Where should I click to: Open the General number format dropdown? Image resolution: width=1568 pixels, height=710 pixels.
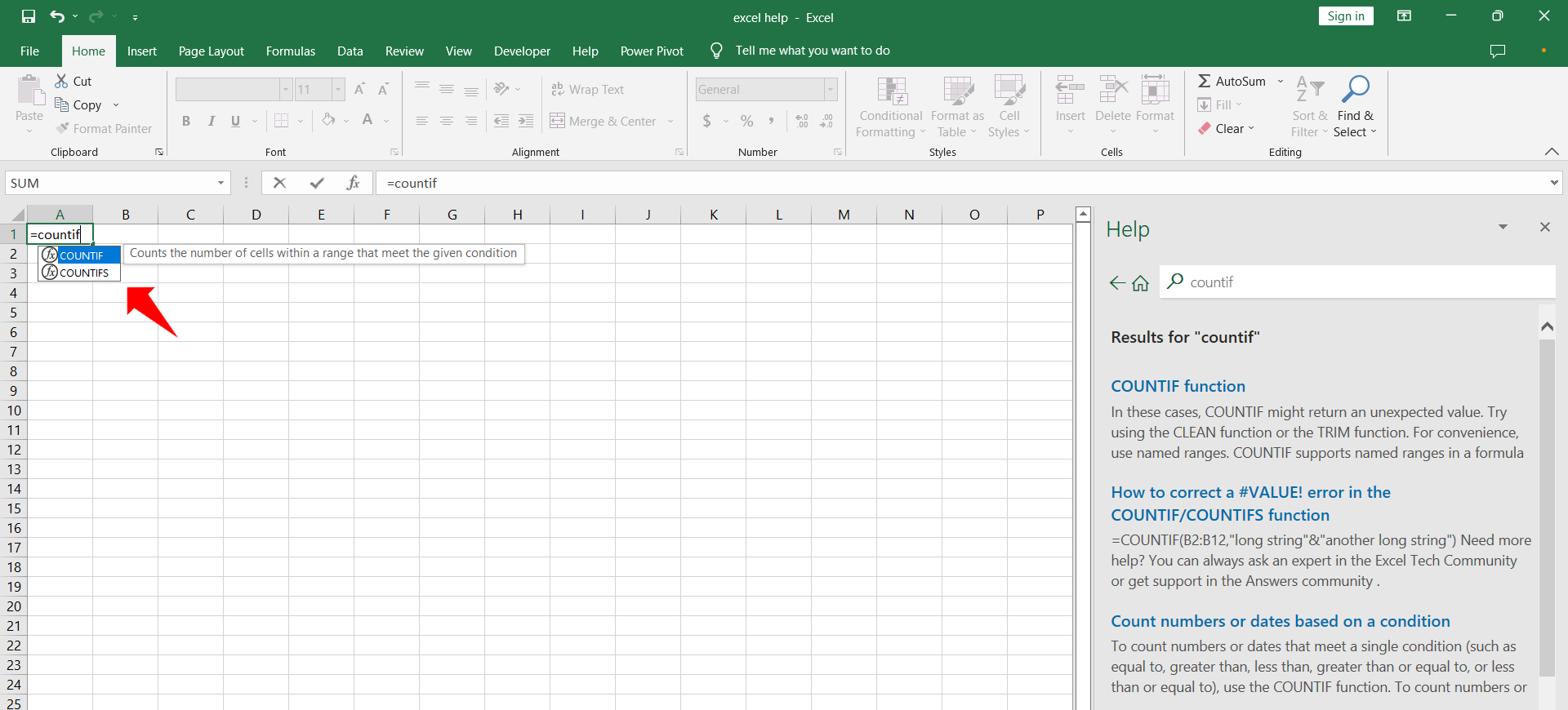click(x=831, y=89)
